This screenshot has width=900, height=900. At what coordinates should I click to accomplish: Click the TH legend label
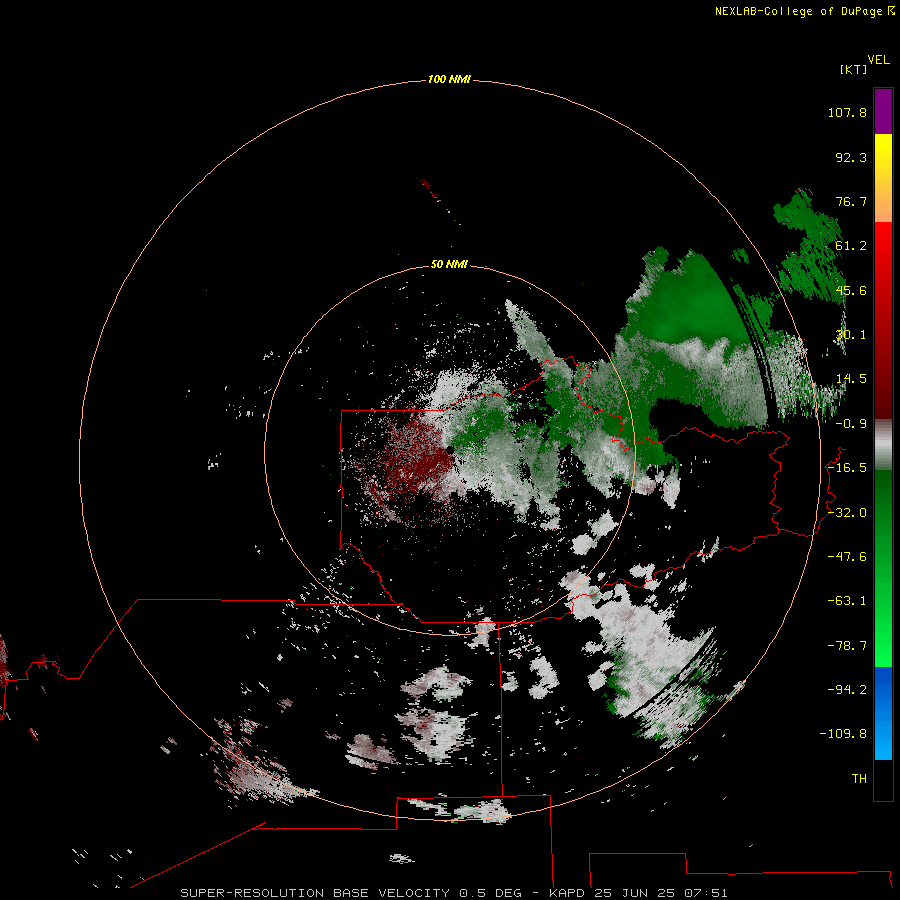859,778
